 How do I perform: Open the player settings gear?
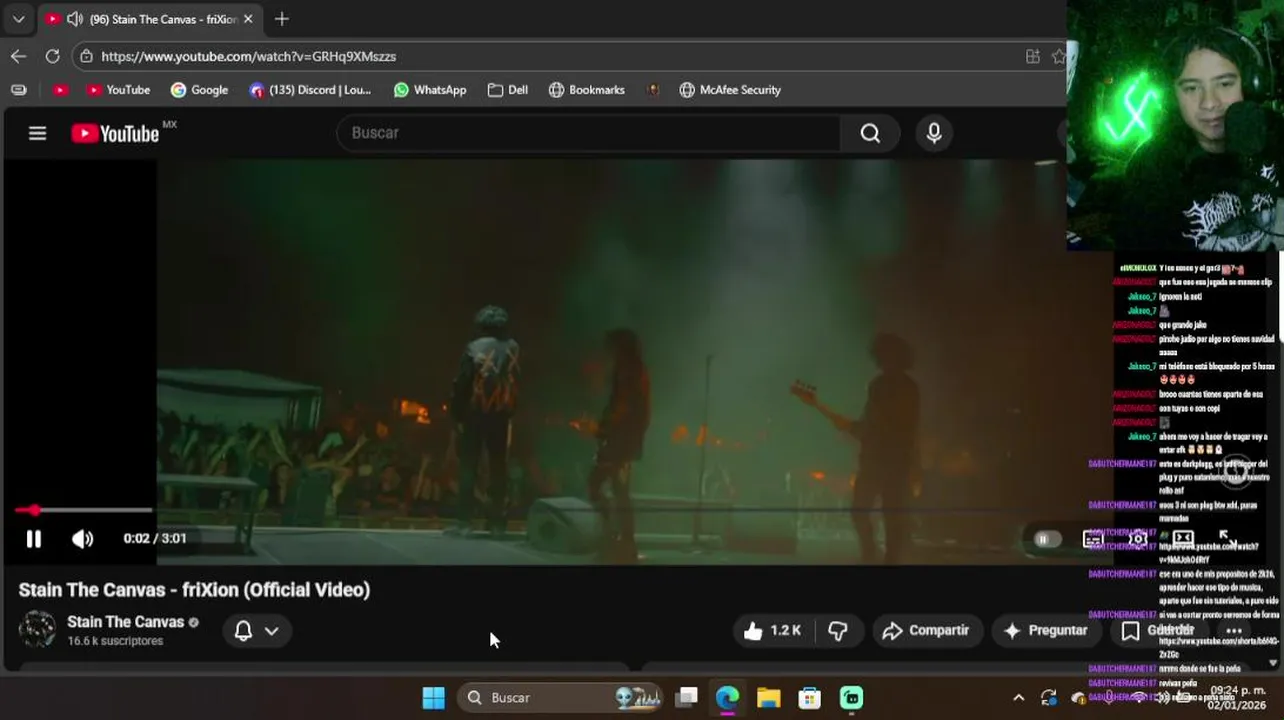1138,539
